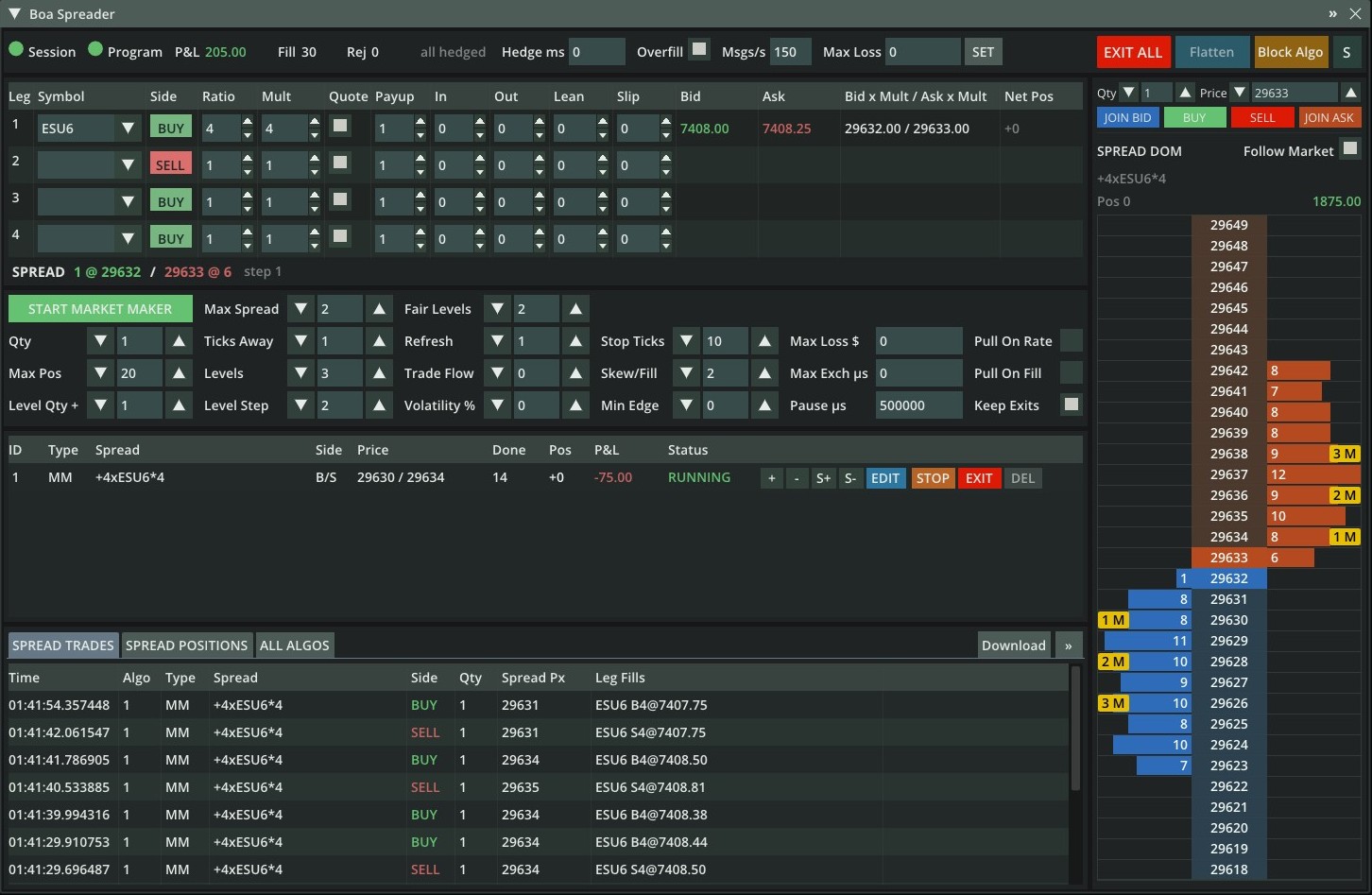Image resolution: width=1372 pixels, height=895 pixels.
Task: Decrease the Spread DOM Price with down arrow
Action: point(1240,93)
